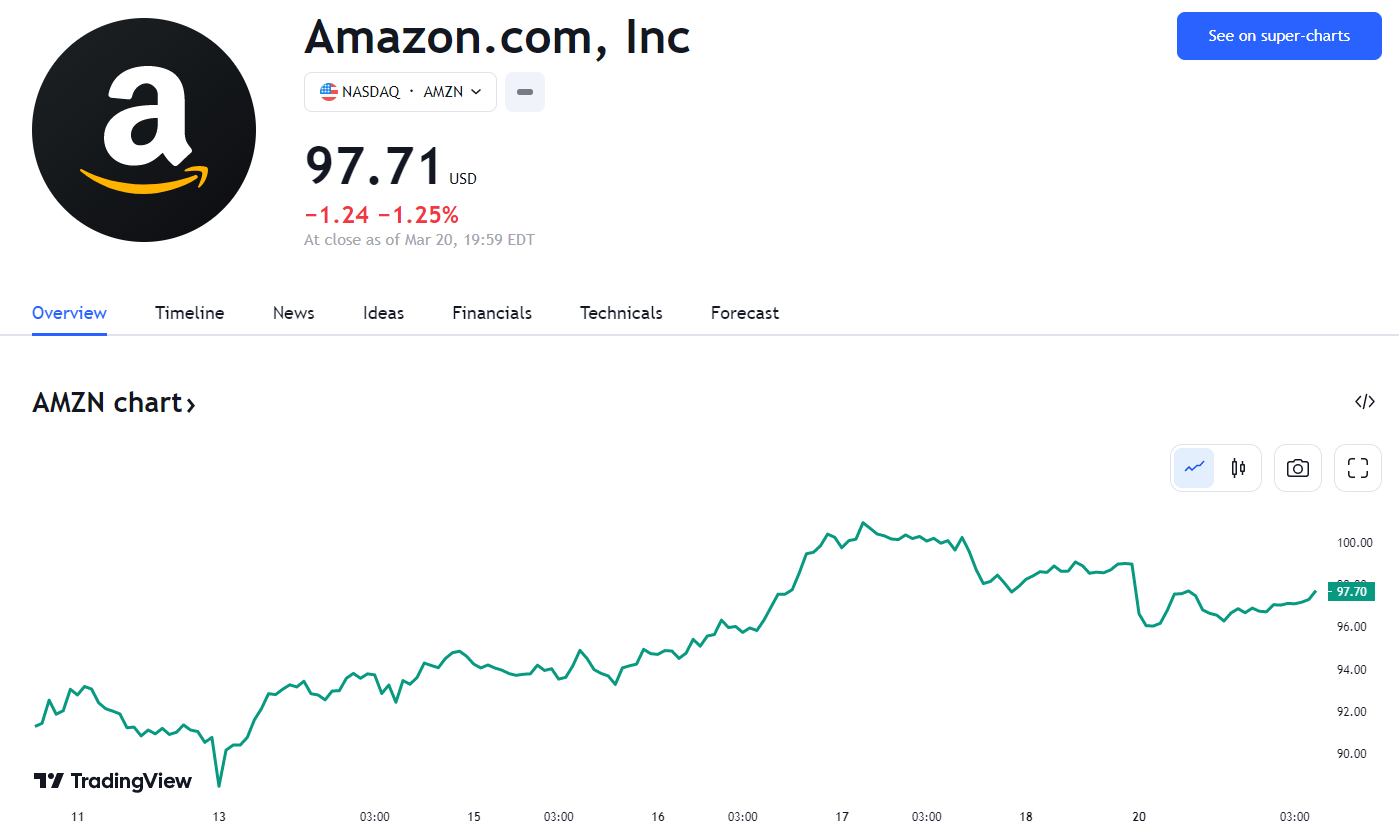This screenshot has width=1399, height=838.
Task: Switch to the Financials tab
Action: click(x=492, y=313)
